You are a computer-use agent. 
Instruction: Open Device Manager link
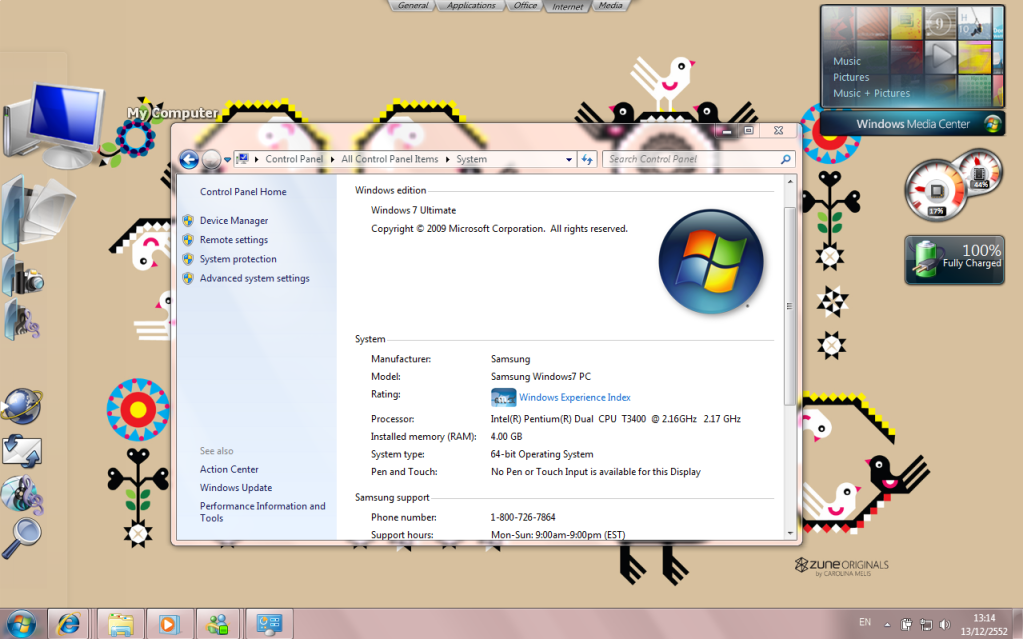click(234, 221)
